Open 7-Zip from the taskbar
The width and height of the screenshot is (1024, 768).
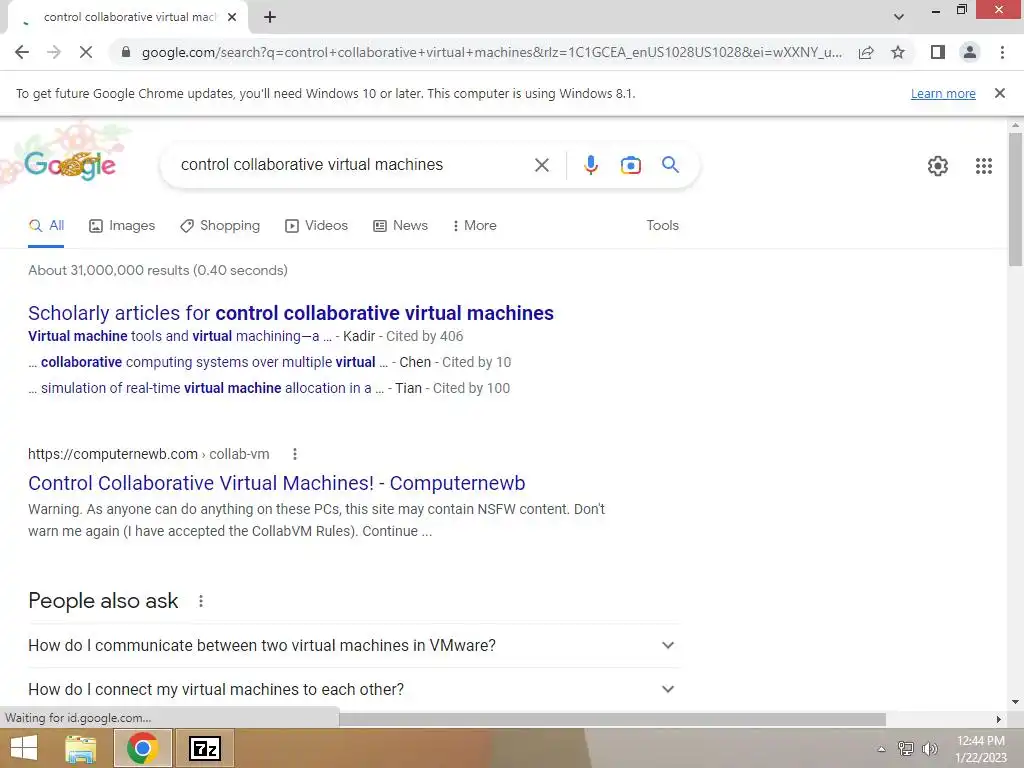pyautogui.click(x=204, y=748)
